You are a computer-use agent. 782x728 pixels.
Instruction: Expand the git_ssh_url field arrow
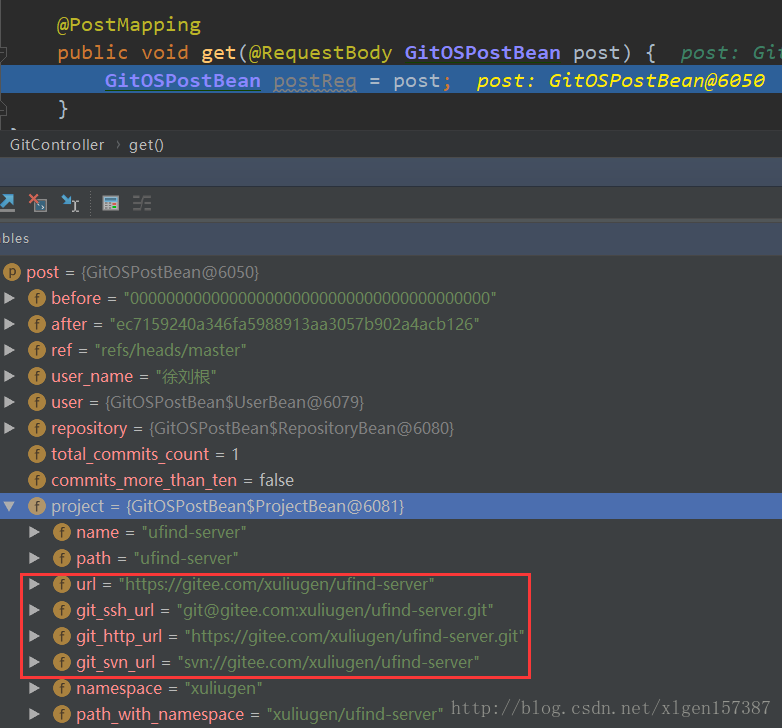tap(35, 610)
